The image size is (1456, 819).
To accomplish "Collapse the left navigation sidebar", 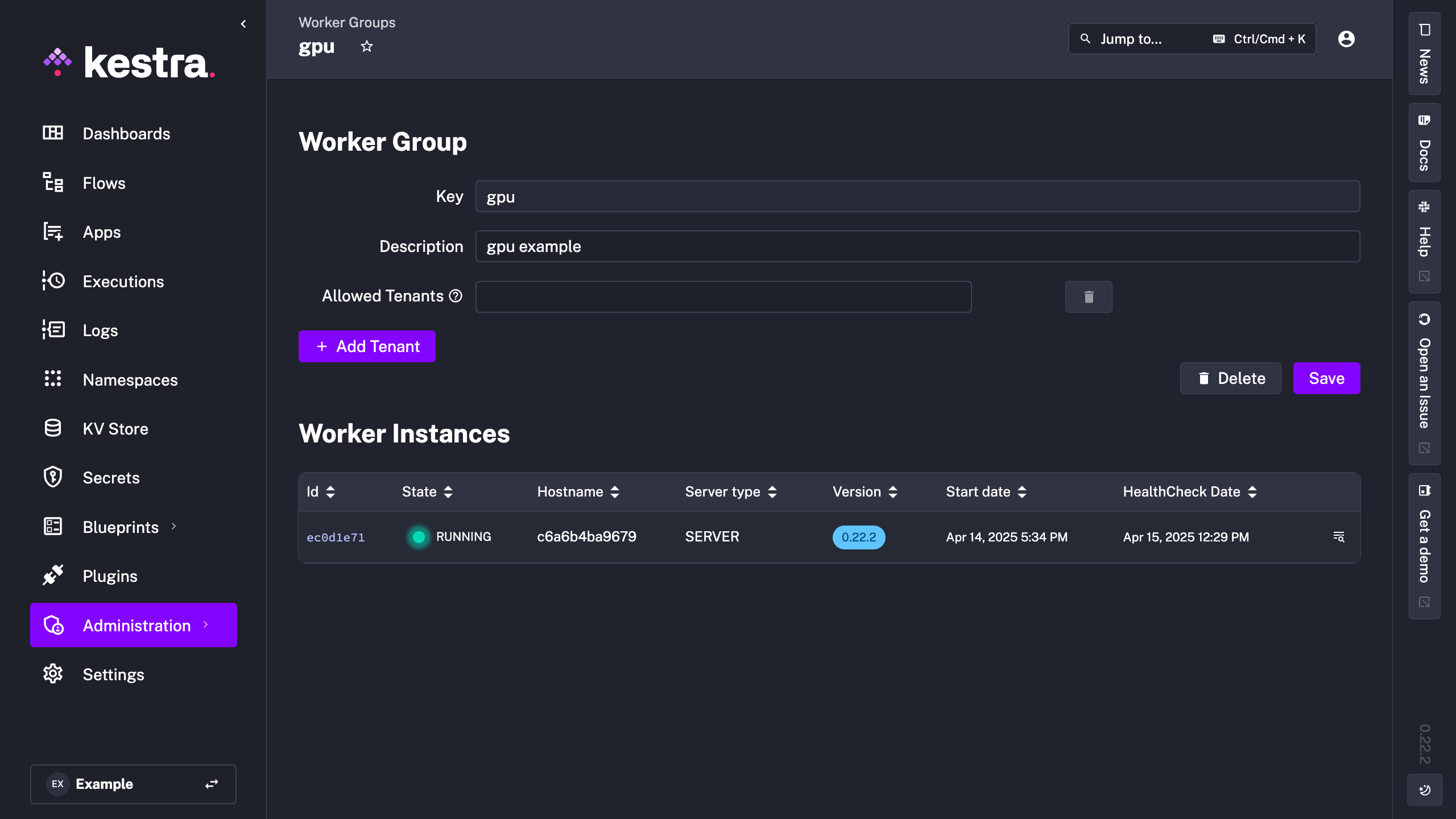I will [x=243, y=23].
